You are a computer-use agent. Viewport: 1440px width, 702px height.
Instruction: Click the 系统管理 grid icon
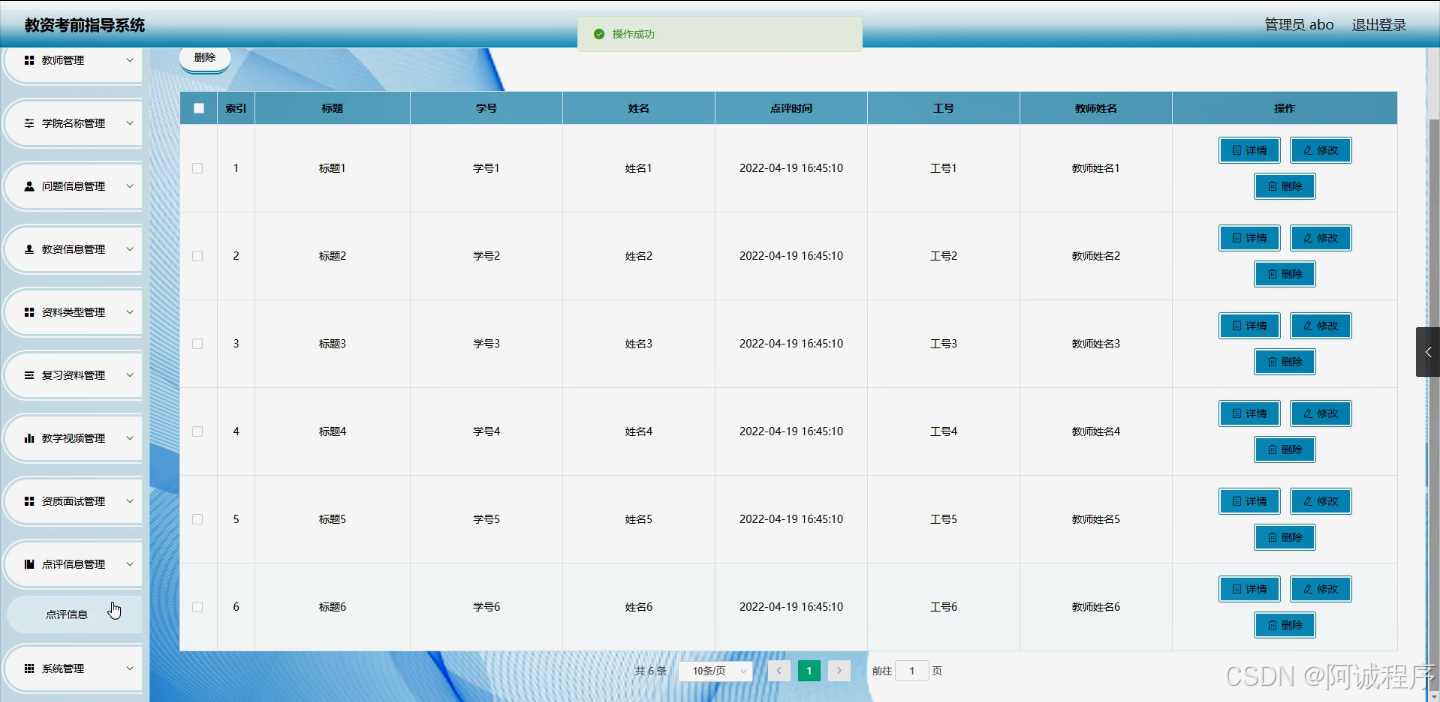[x=29, y=668]
